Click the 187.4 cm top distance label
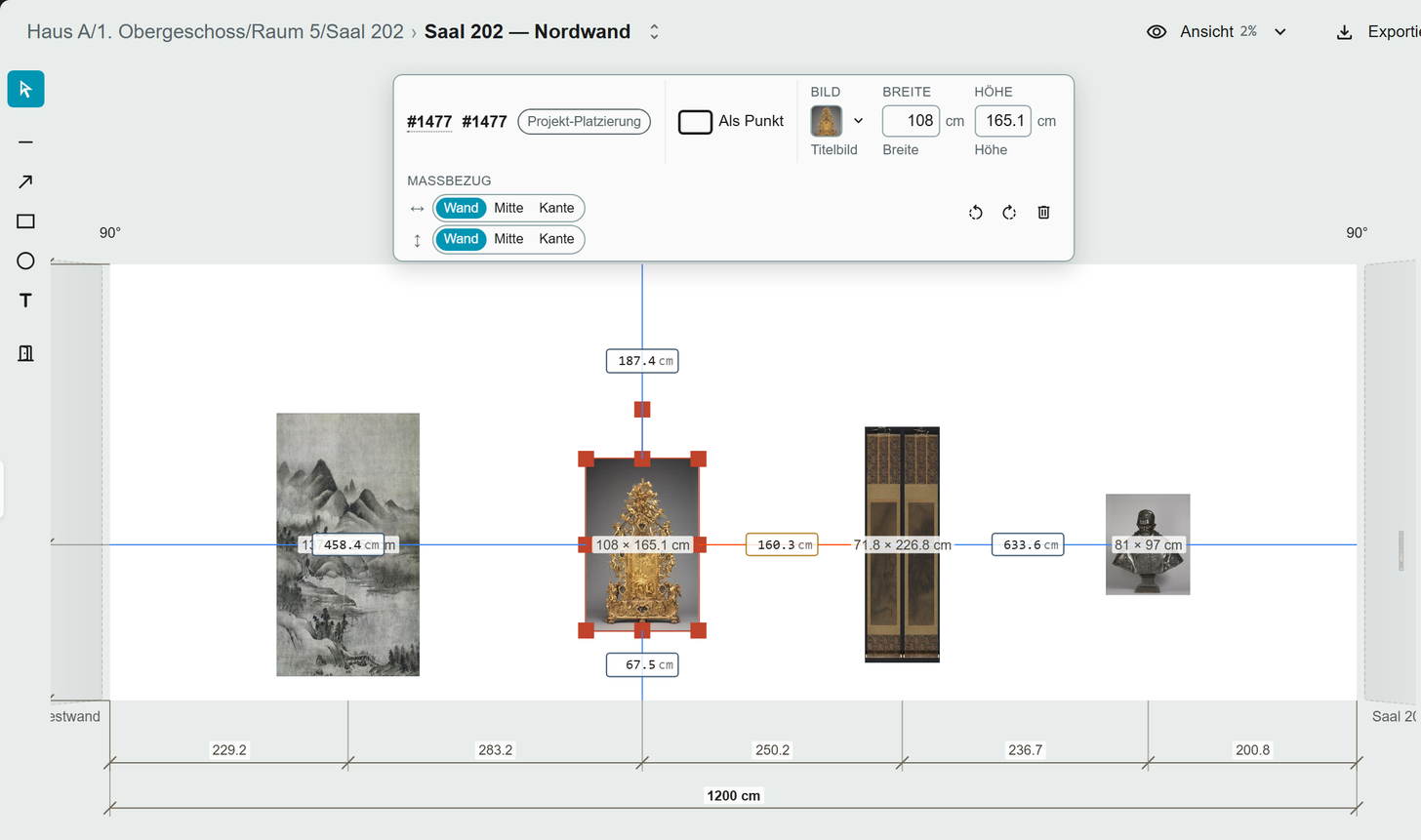The width and height of the screenshot is (1421, 840). pyautogui.click(x=642, y=361)
